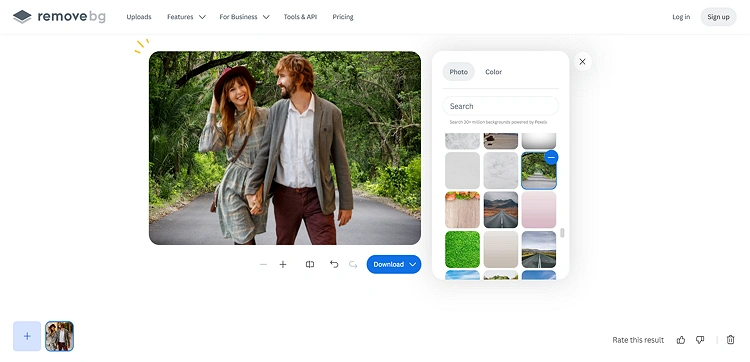The image size is (750, 362).
Task: Switch to the Photo tab
Action: [x=459, y=72]
